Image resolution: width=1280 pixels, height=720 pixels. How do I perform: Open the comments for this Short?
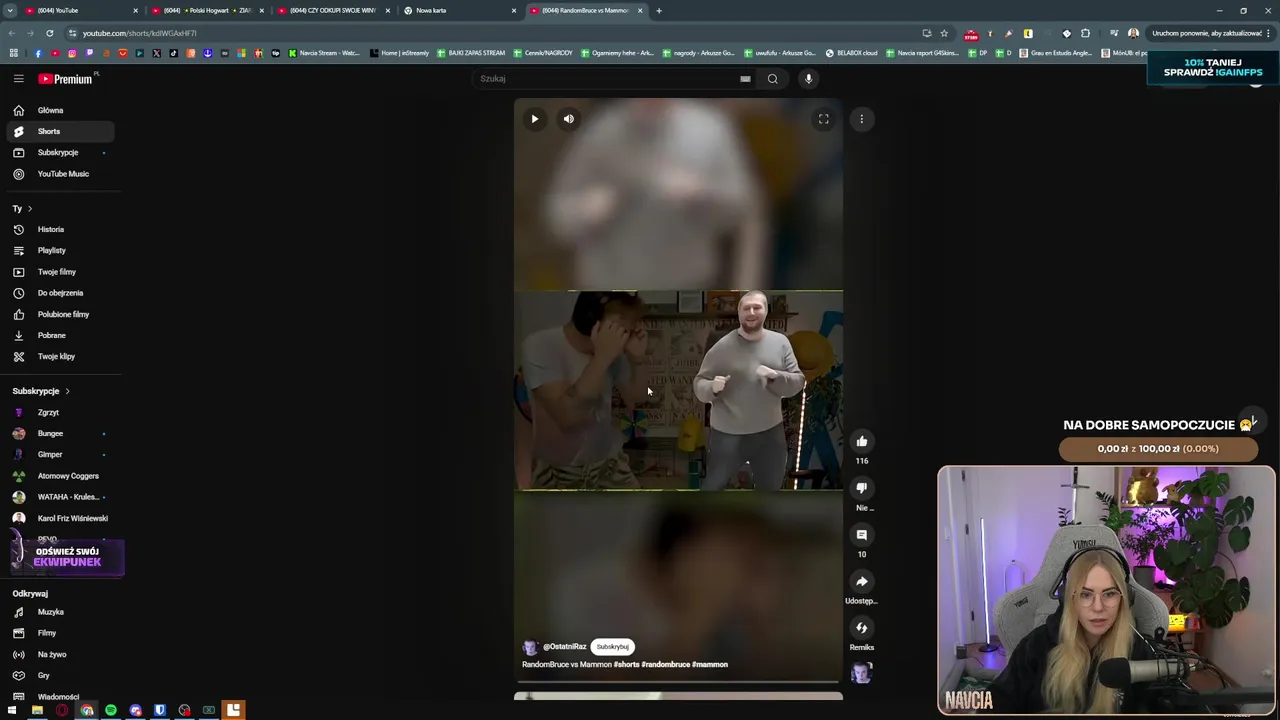pos(861,535)
